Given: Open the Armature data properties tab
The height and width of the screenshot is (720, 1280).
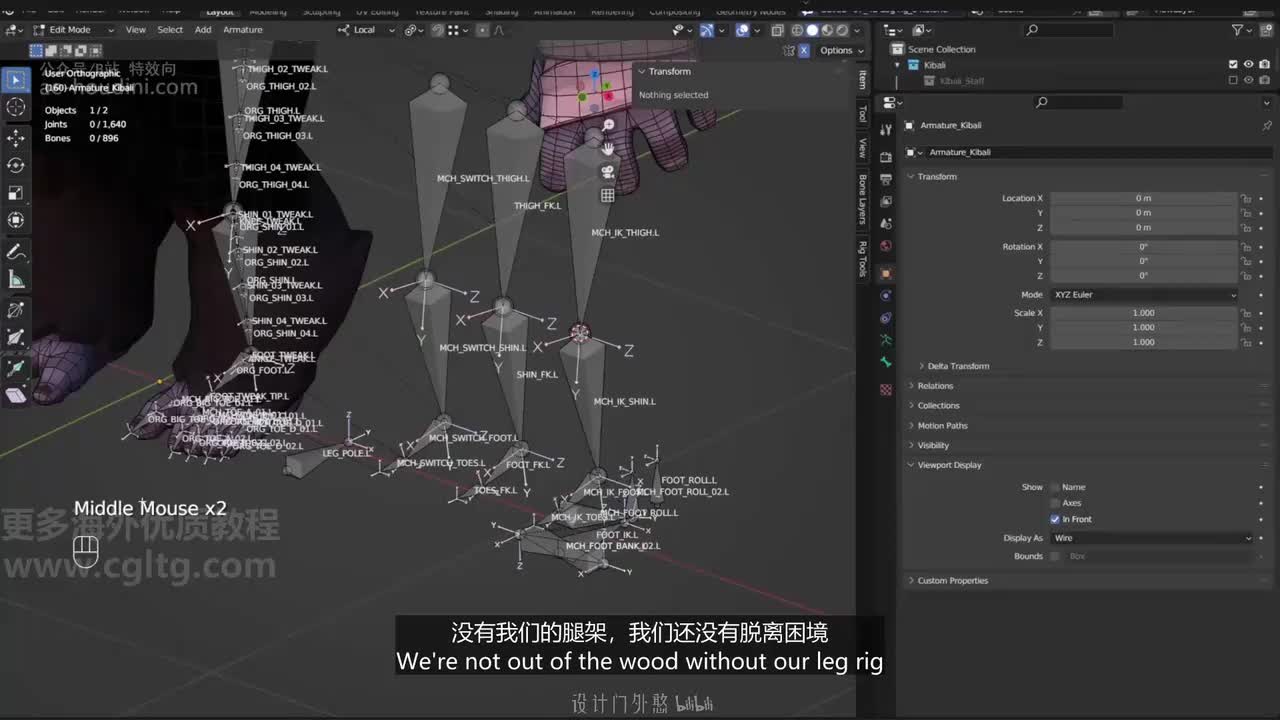Looking at the screenshot, I should click(886, 341).
